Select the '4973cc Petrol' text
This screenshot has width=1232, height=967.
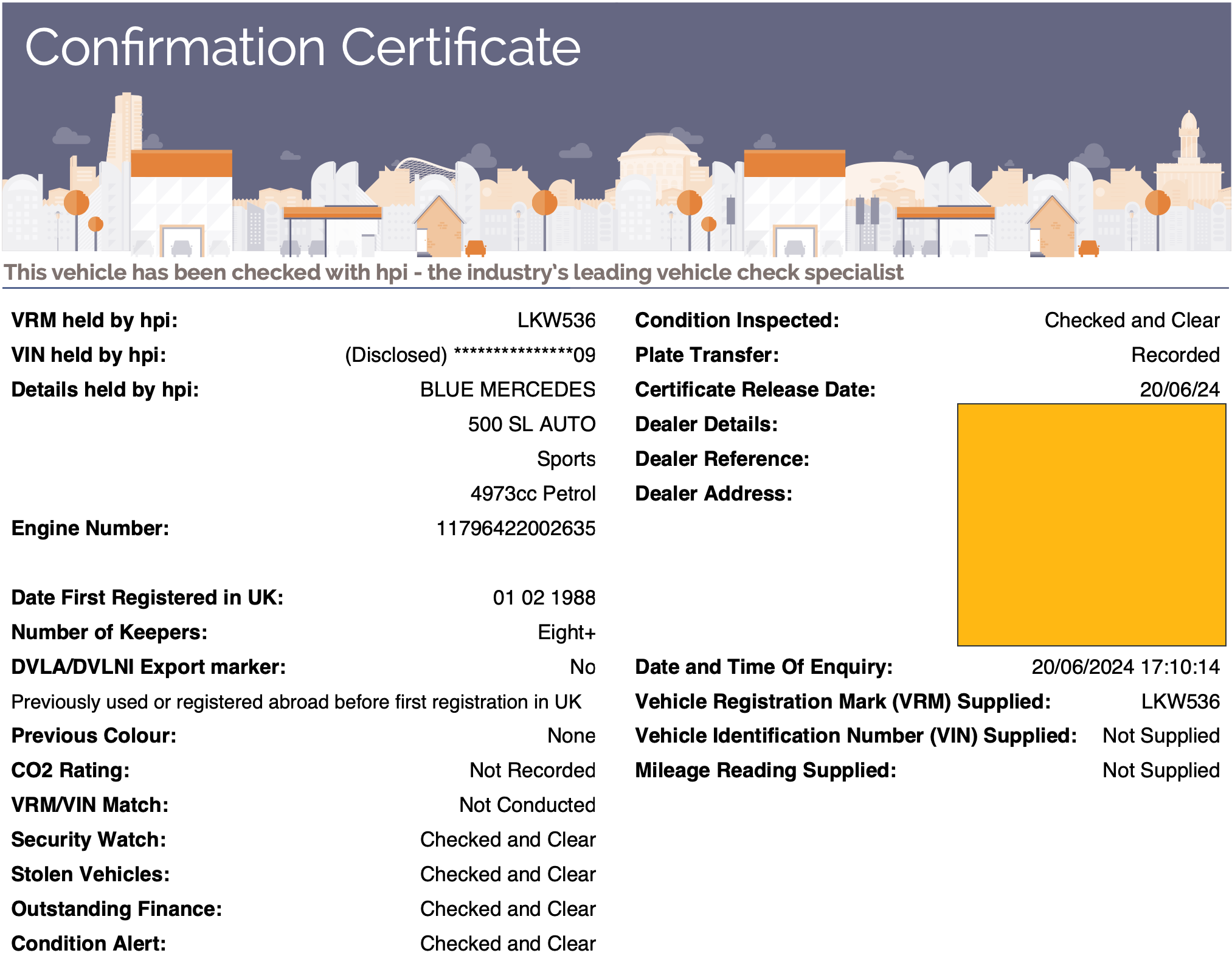click(533, 494)
